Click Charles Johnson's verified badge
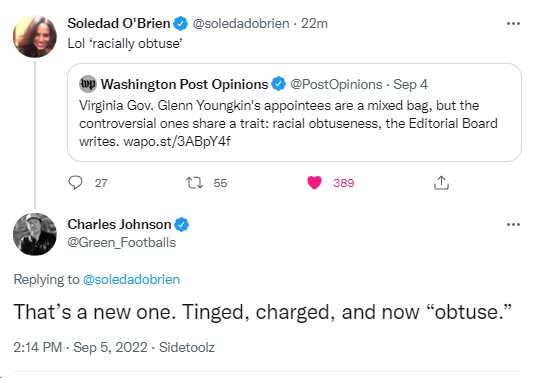 [x=182, y=224]
